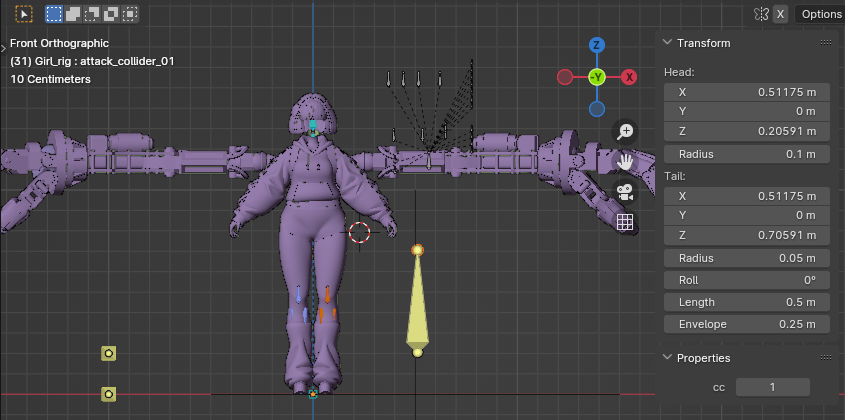
Task: Select the Tweak select tool icon
Action: [x=22, y=14]
